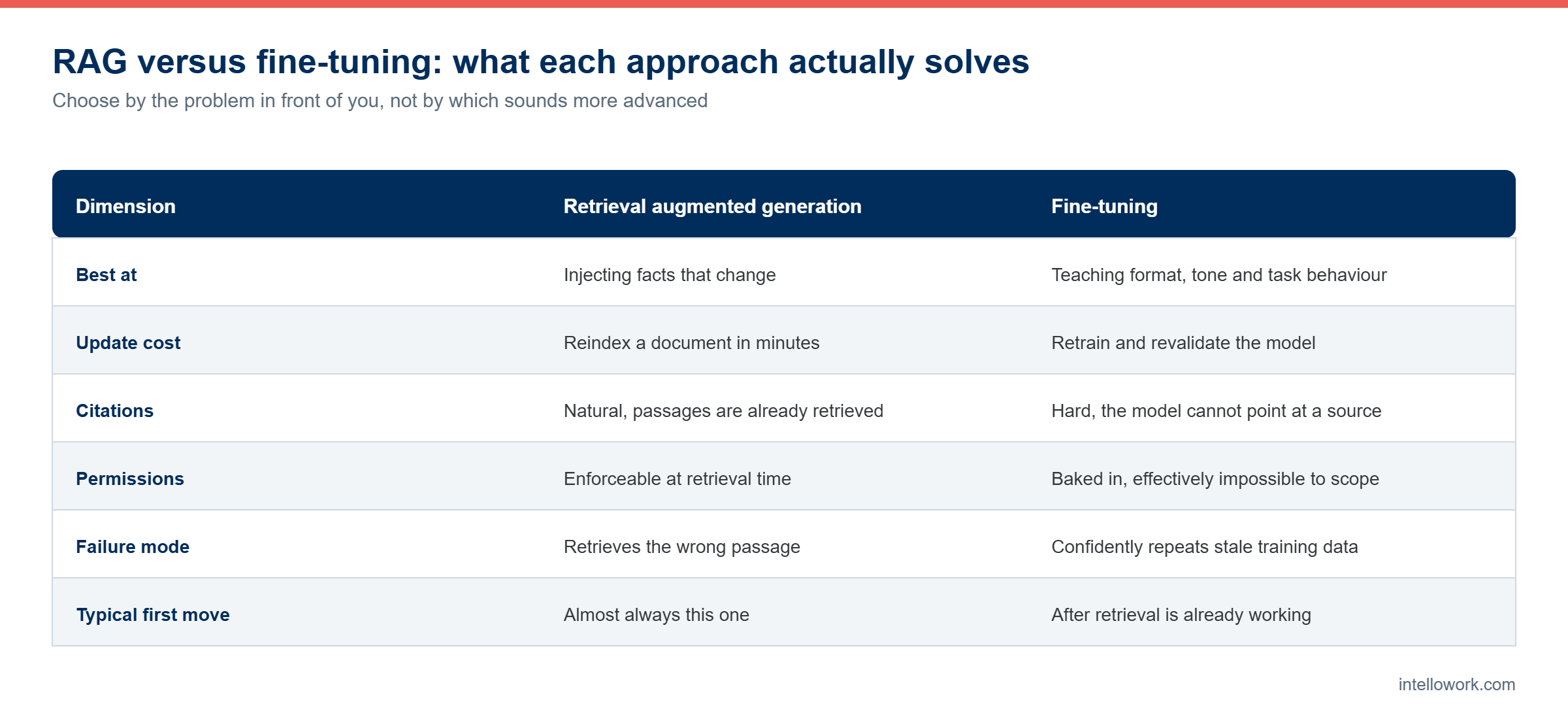Click the cell 'Natural, passages are already retrieved'
The width and height of the screenshot is (1568, 719).
click(x=723, y=411)
